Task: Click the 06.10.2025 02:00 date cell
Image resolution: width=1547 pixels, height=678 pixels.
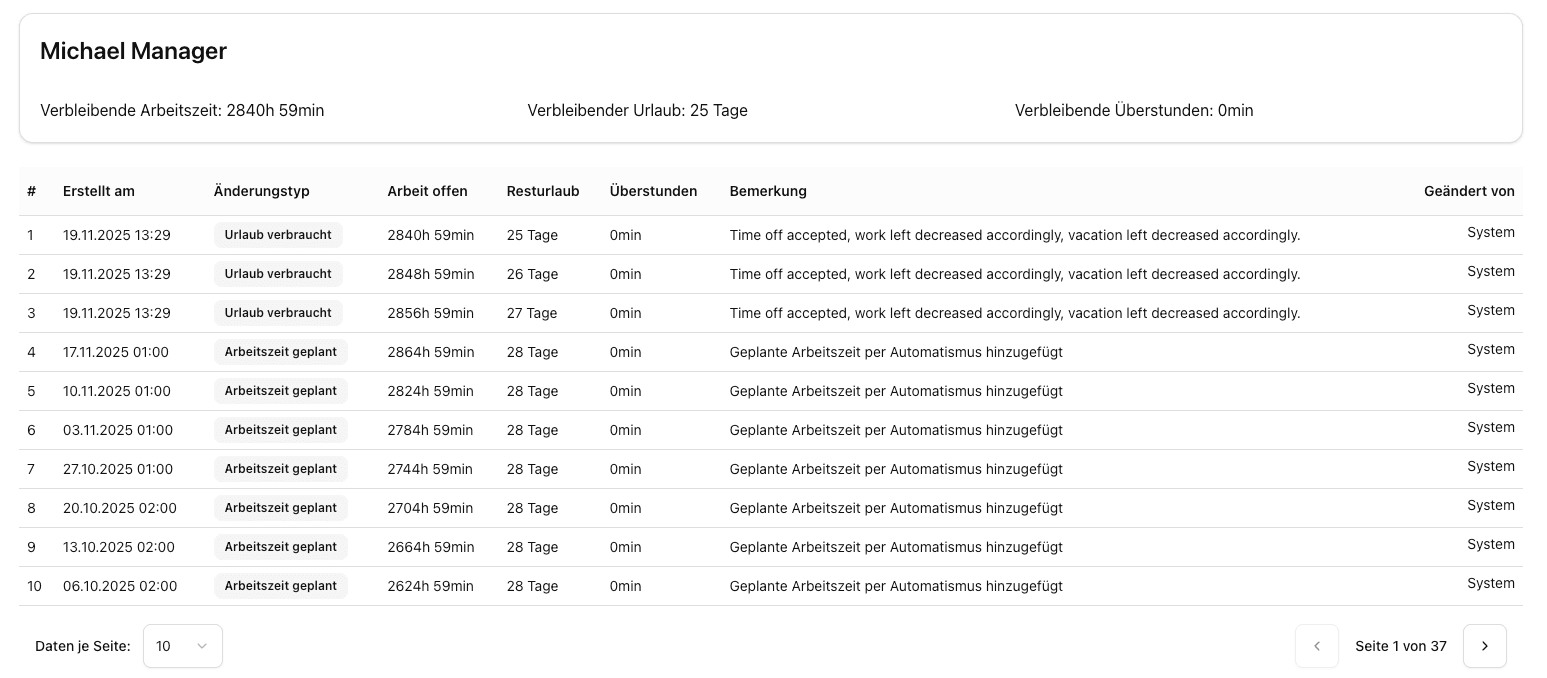Action: tap(120, 586)
